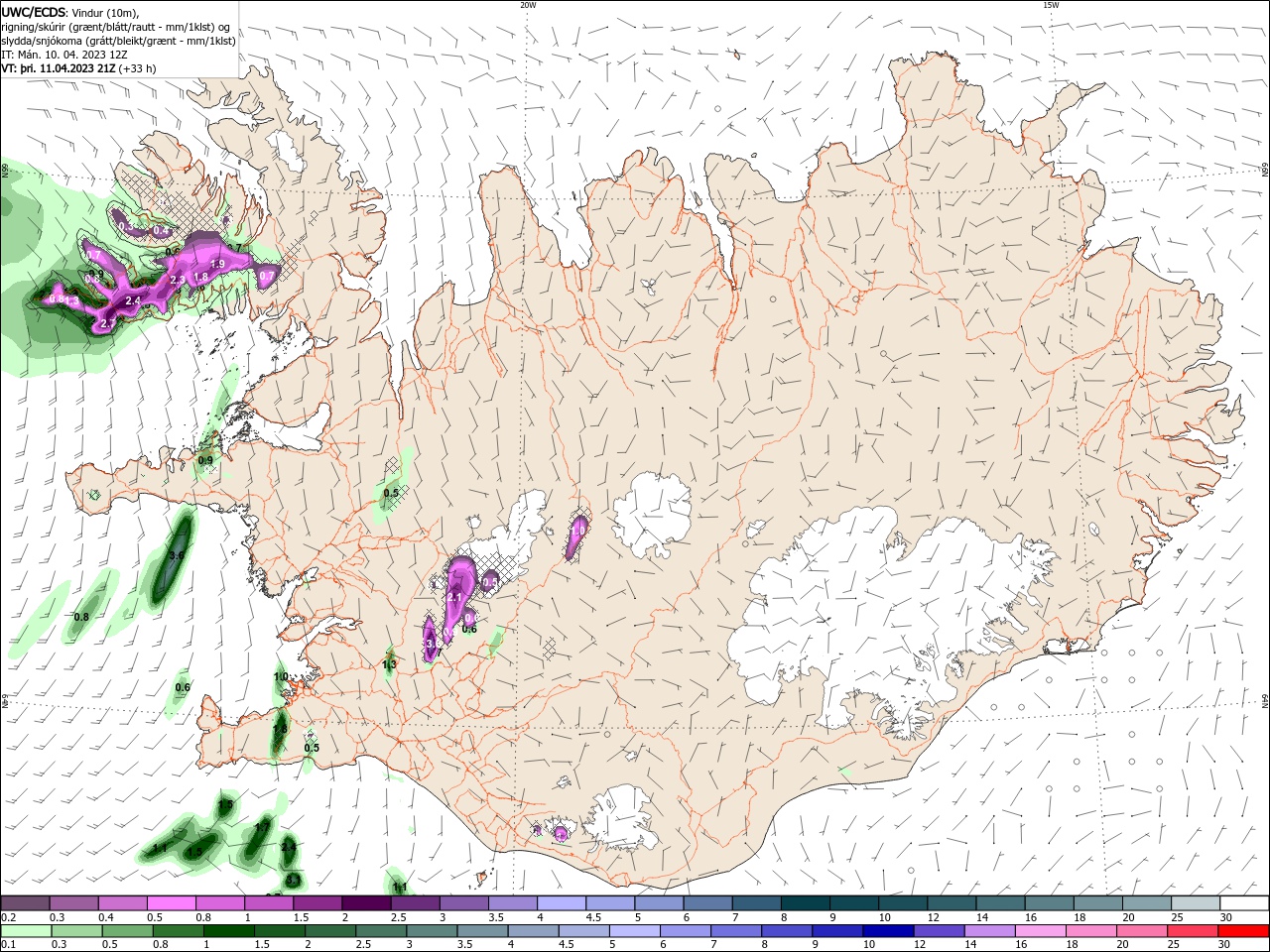Pick the pale green 0.1–0.3 swatch in lower row

(26, 931)
